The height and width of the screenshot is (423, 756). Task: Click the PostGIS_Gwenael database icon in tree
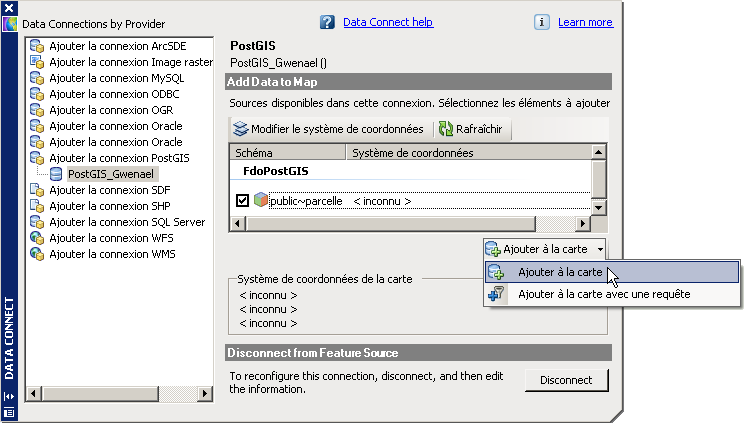(x=56, y=174)
